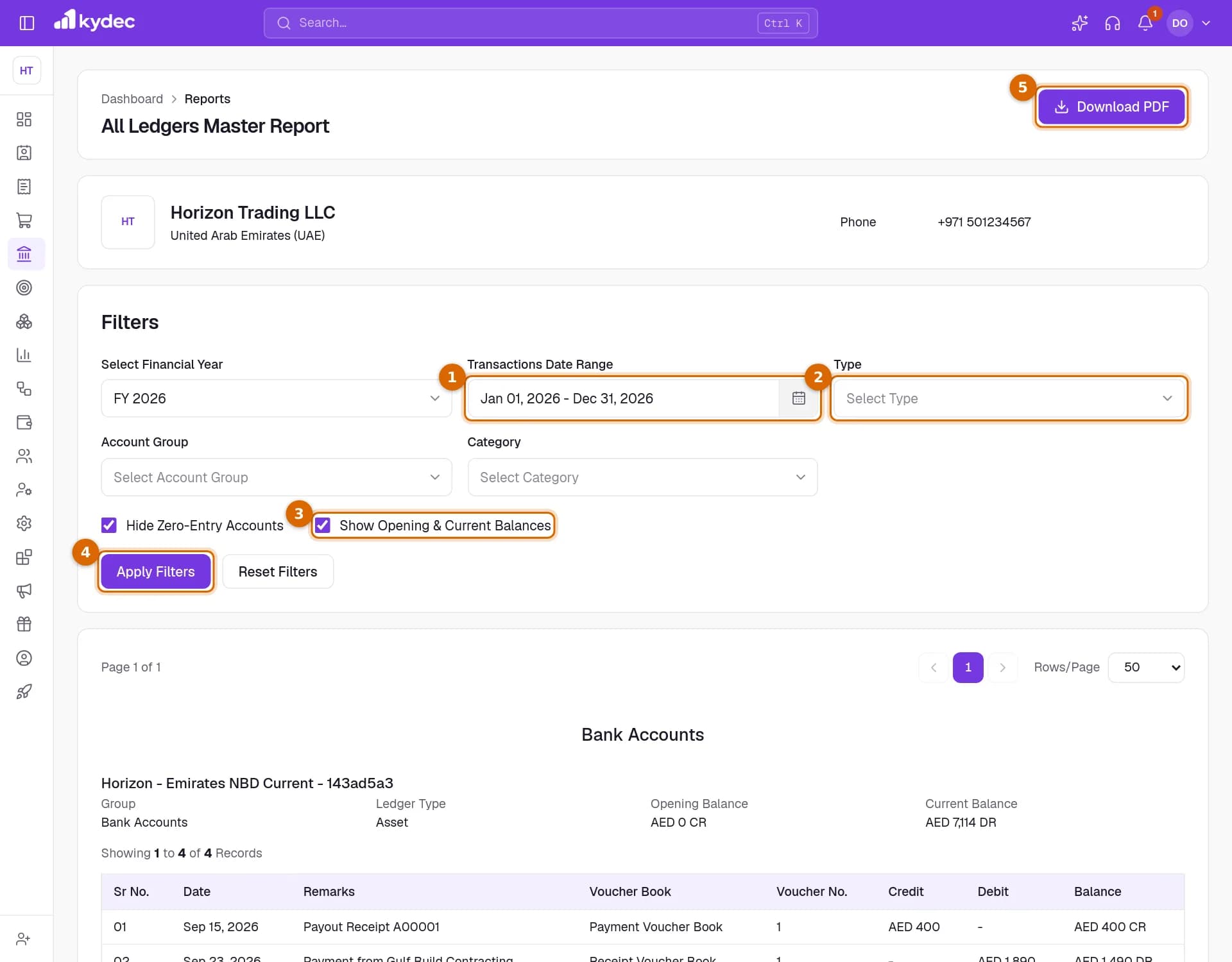This screenshot has height=962, width=1232.
Task: Open the settings gear icon in sidebar
Action: point(24,523)
